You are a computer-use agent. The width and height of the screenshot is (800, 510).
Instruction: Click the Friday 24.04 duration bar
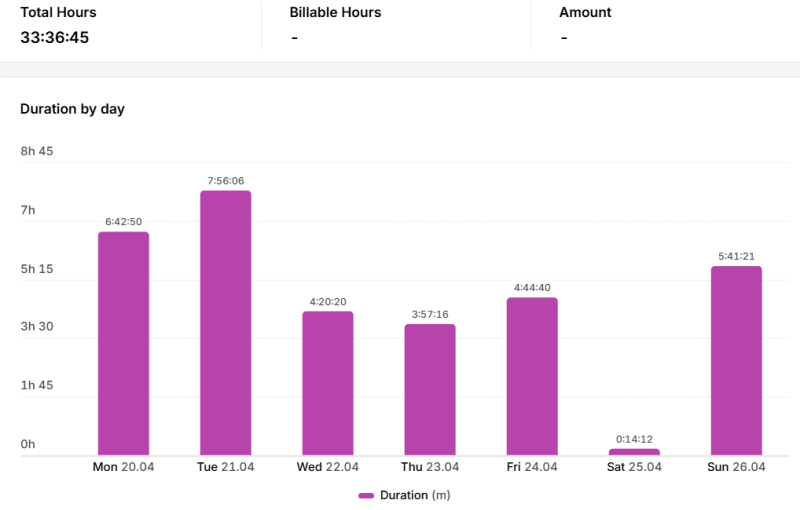[x=532, y=376]
